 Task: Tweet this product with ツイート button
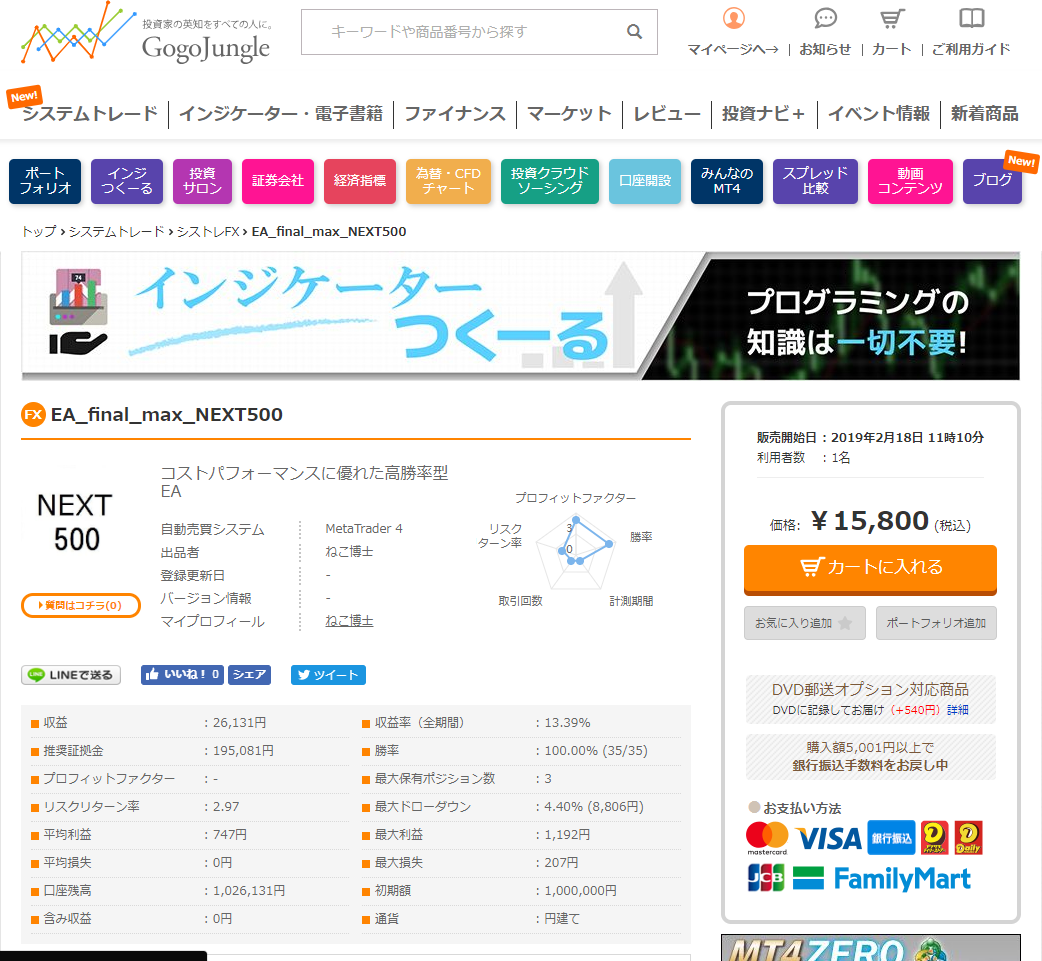pyautogui.click(x=328, y=675)
